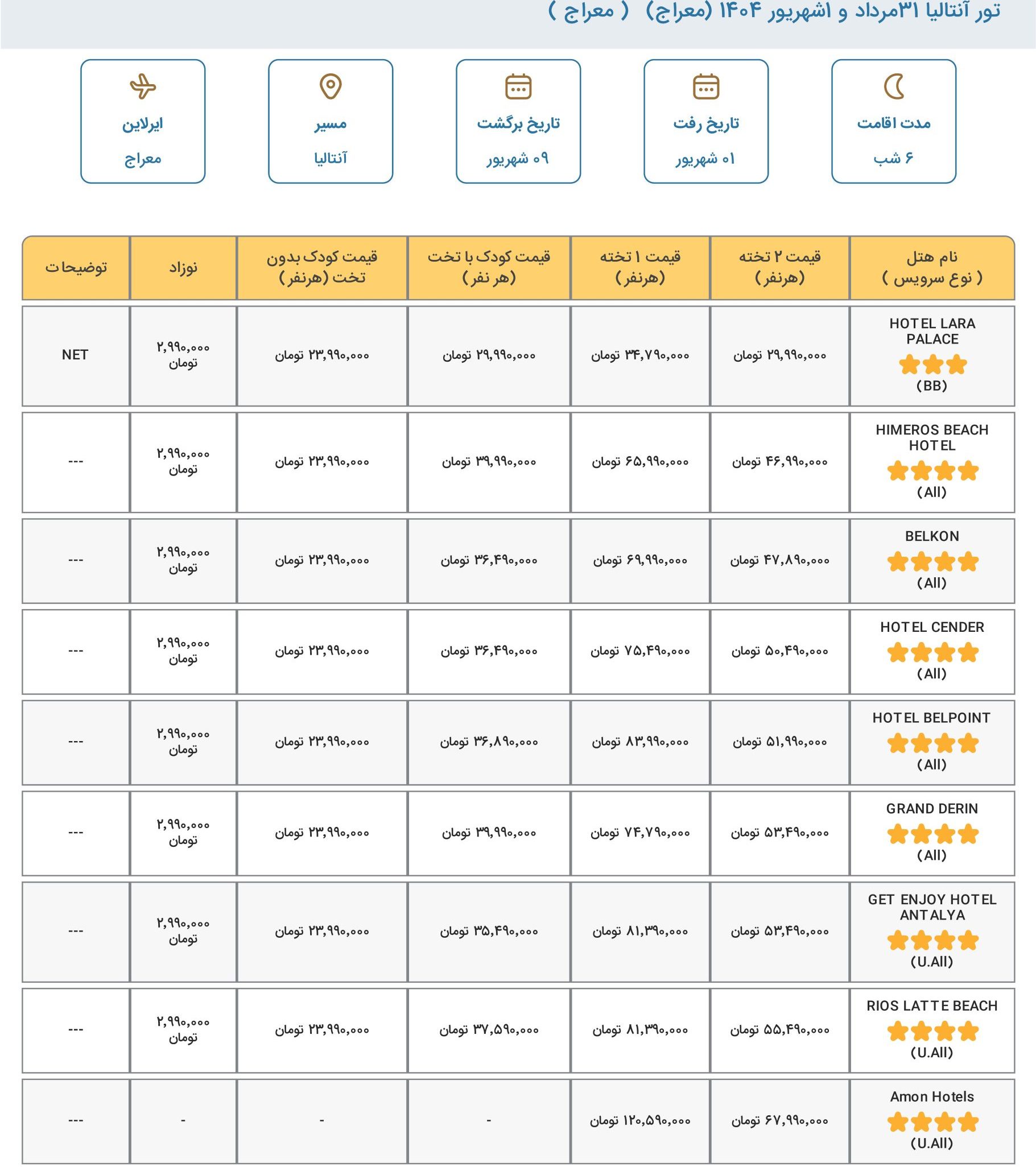Click the Antalya tour page title
The height and width of the screenshot is (1167, 1036).
tap(774, 11)
